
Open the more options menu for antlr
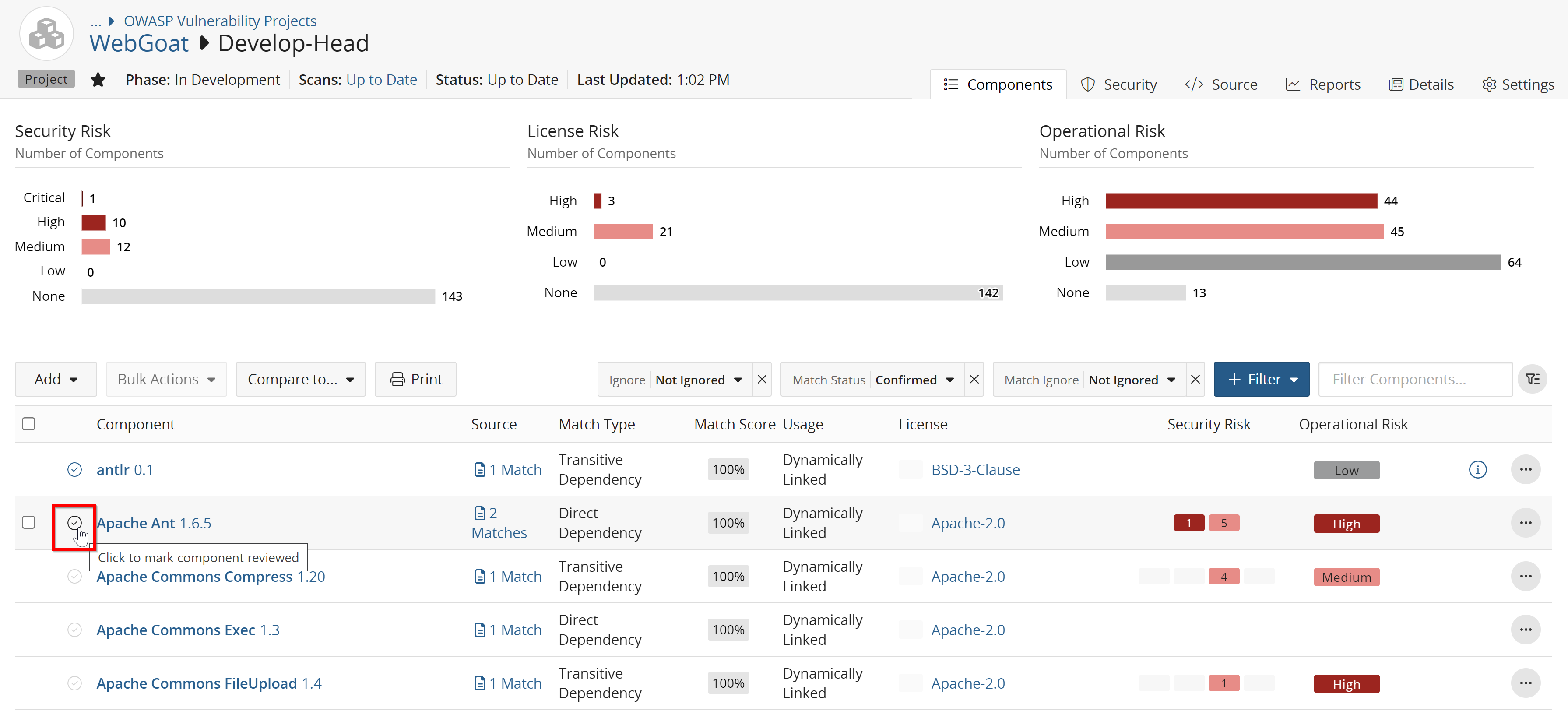click(x=1526, y=469)
